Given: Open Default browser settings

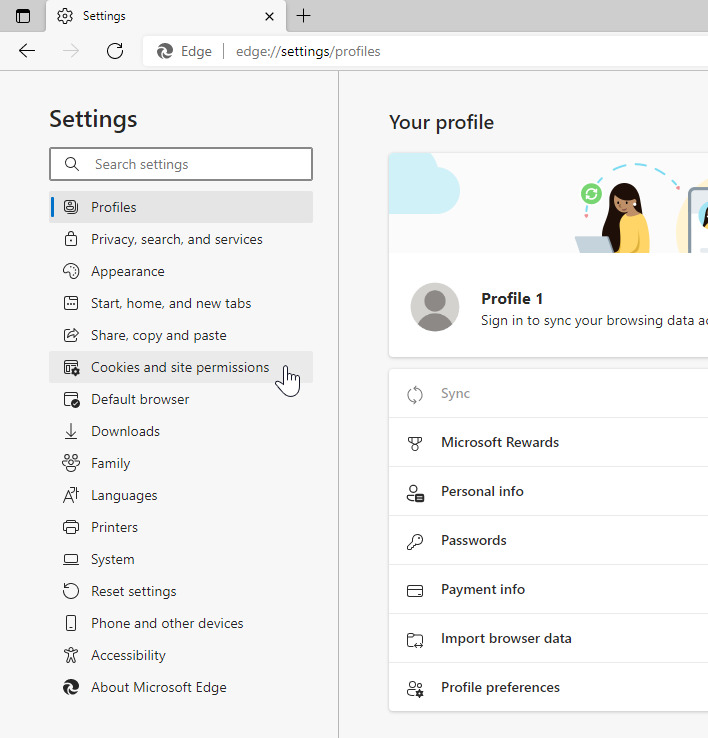Looking at the screenshot, I should pos(181,399).
